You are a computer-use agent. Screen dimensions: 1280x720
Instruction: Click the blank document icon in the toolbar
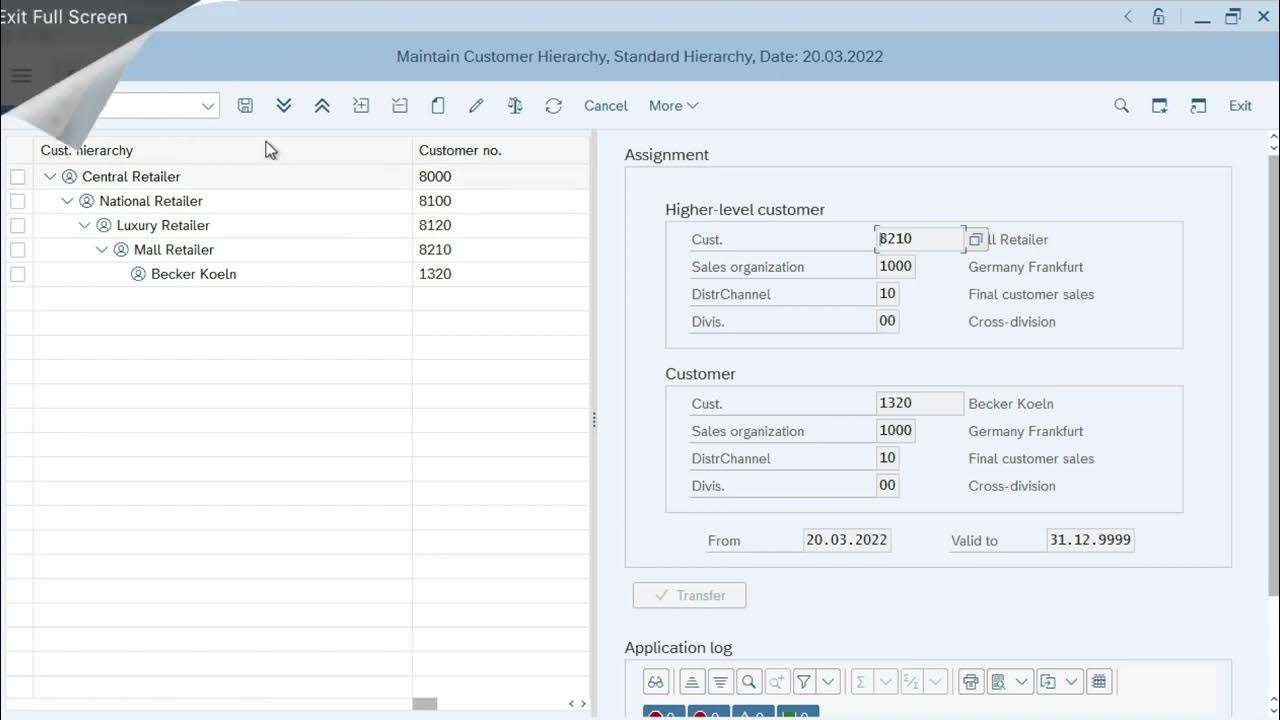[438, 106]
